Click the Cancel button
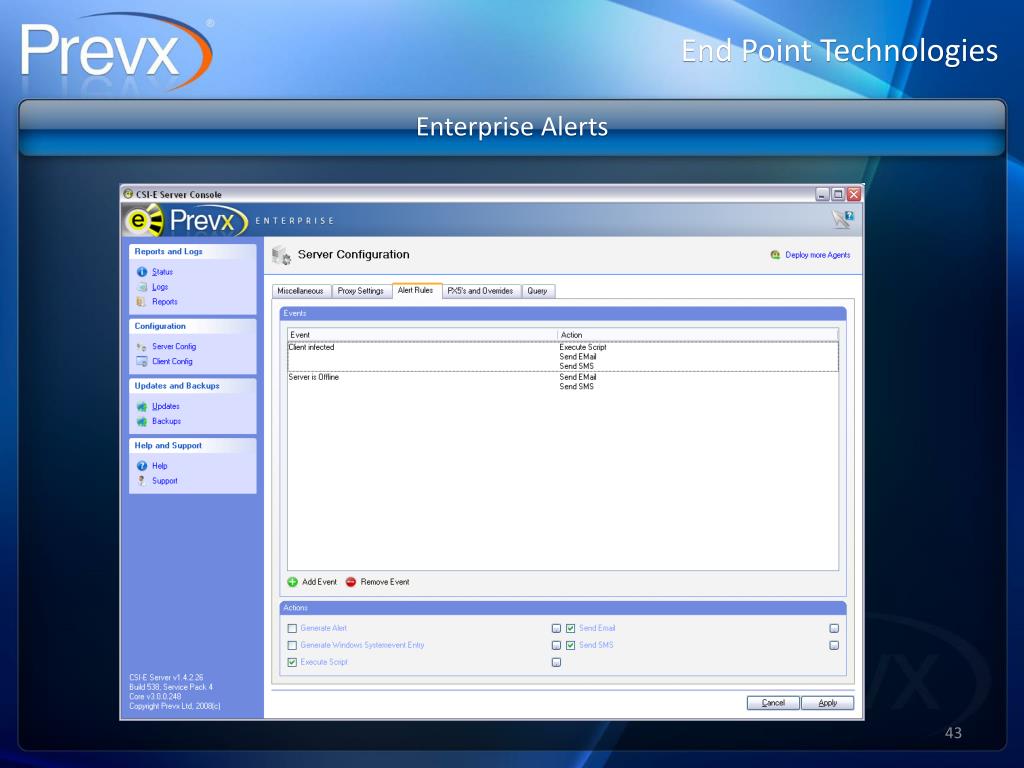 click(773, 703)
